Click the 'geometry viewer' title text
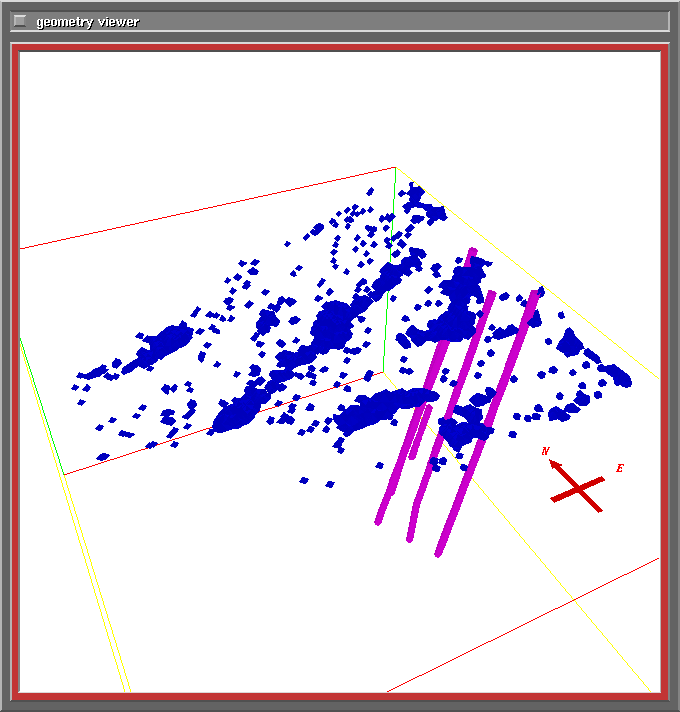 point(88,22)
